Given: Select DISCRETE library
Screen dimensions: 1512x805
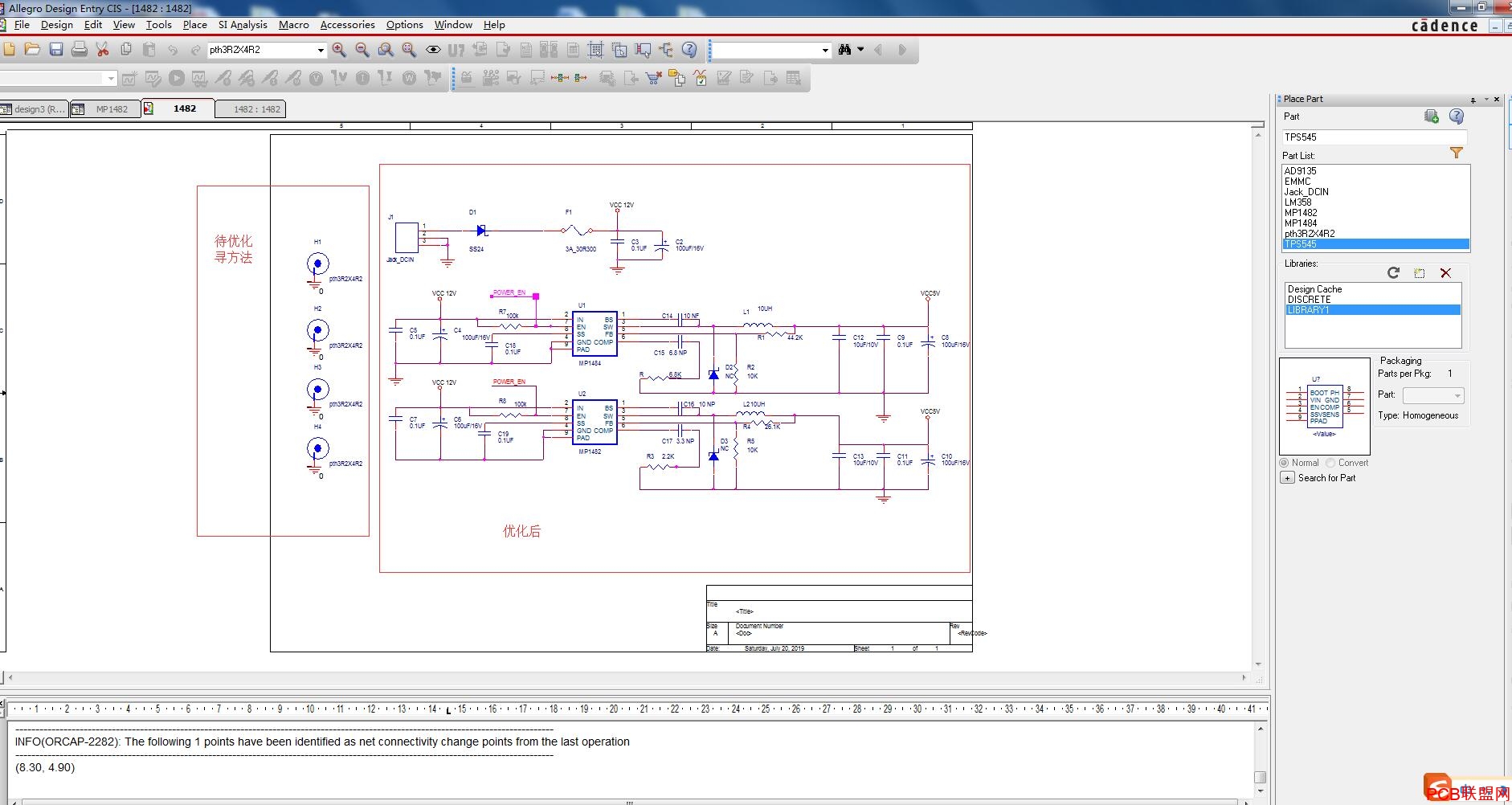Looking at the screenshot, I should 1373,300.
